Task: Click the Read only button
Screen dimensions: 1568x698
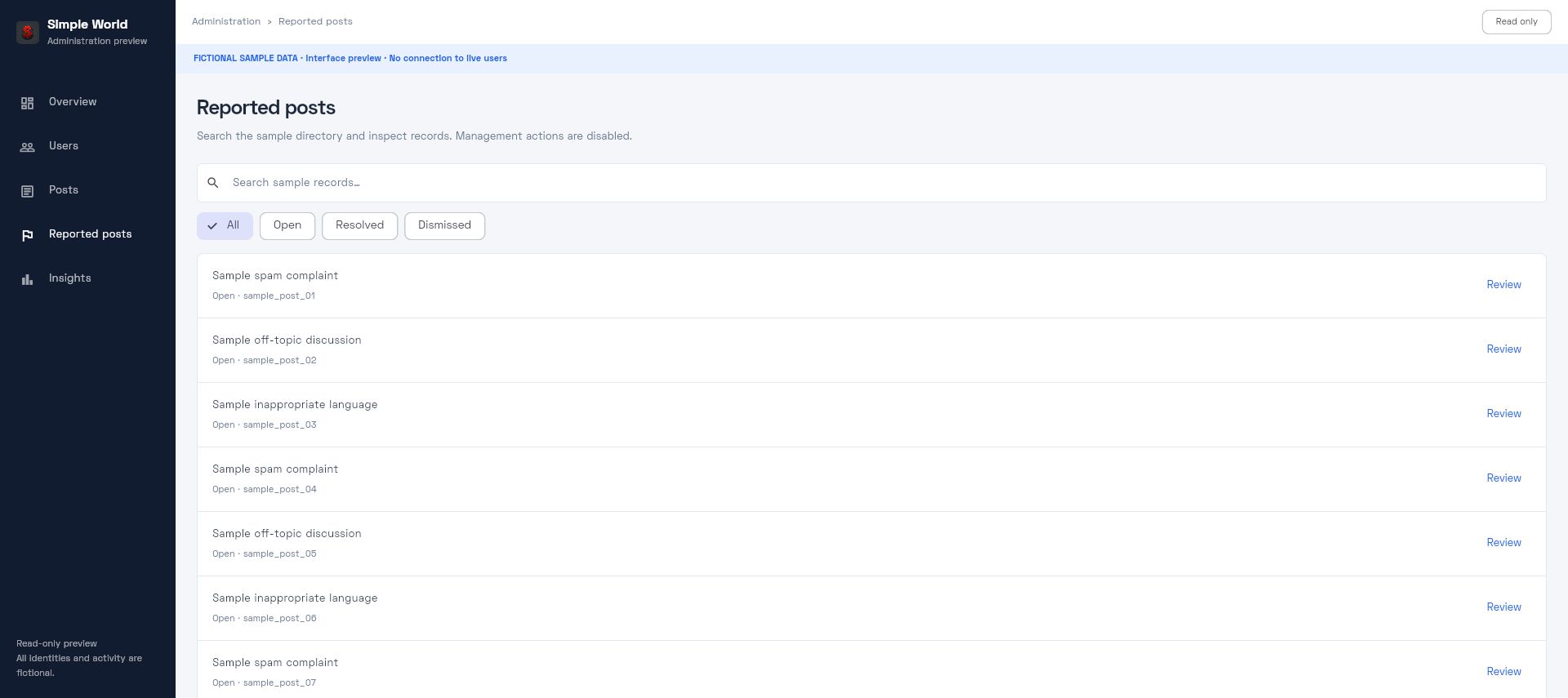Action: pyautogui.click(x=1517, y=22)
